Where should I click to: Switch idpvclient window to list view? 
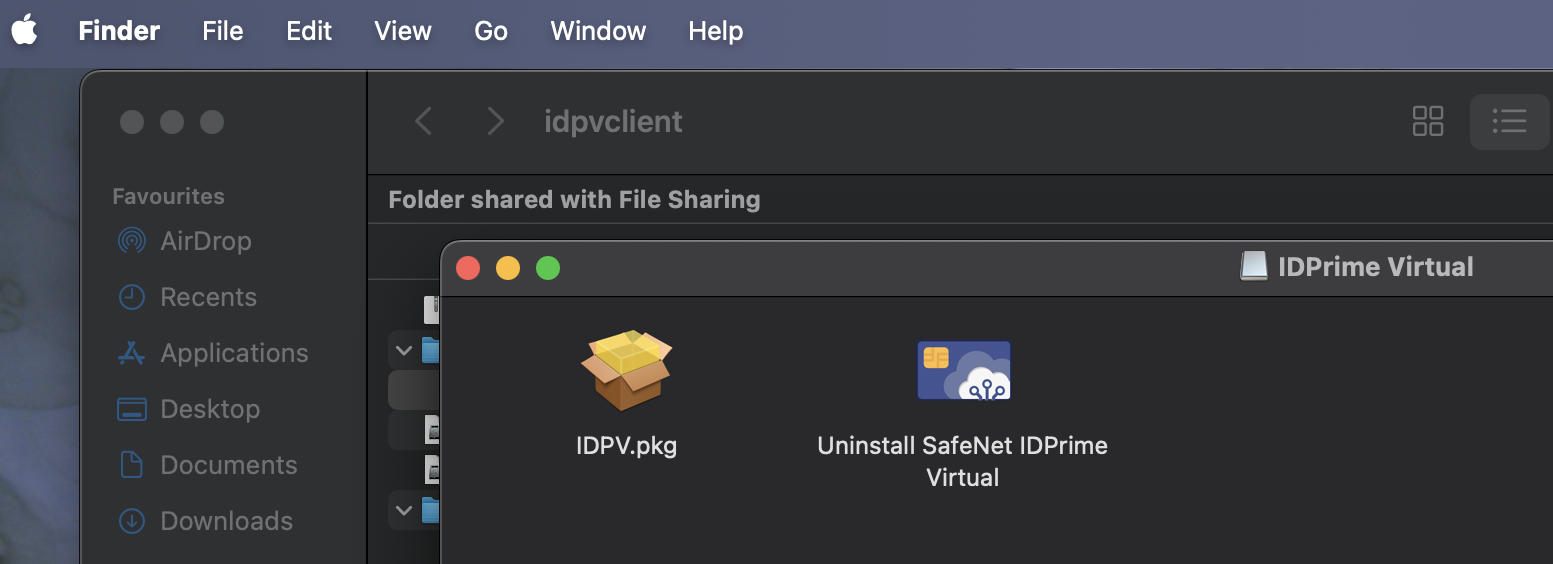tap(1509, 122)
